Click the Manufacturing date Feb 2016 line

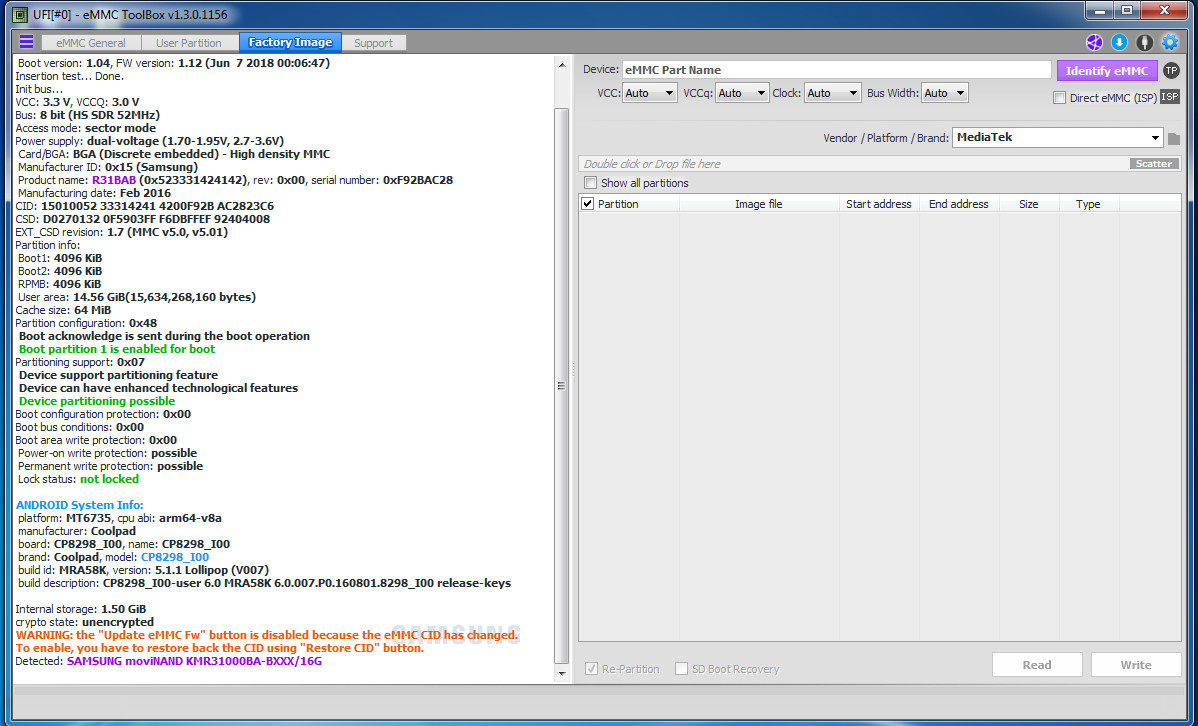point(94,193)
